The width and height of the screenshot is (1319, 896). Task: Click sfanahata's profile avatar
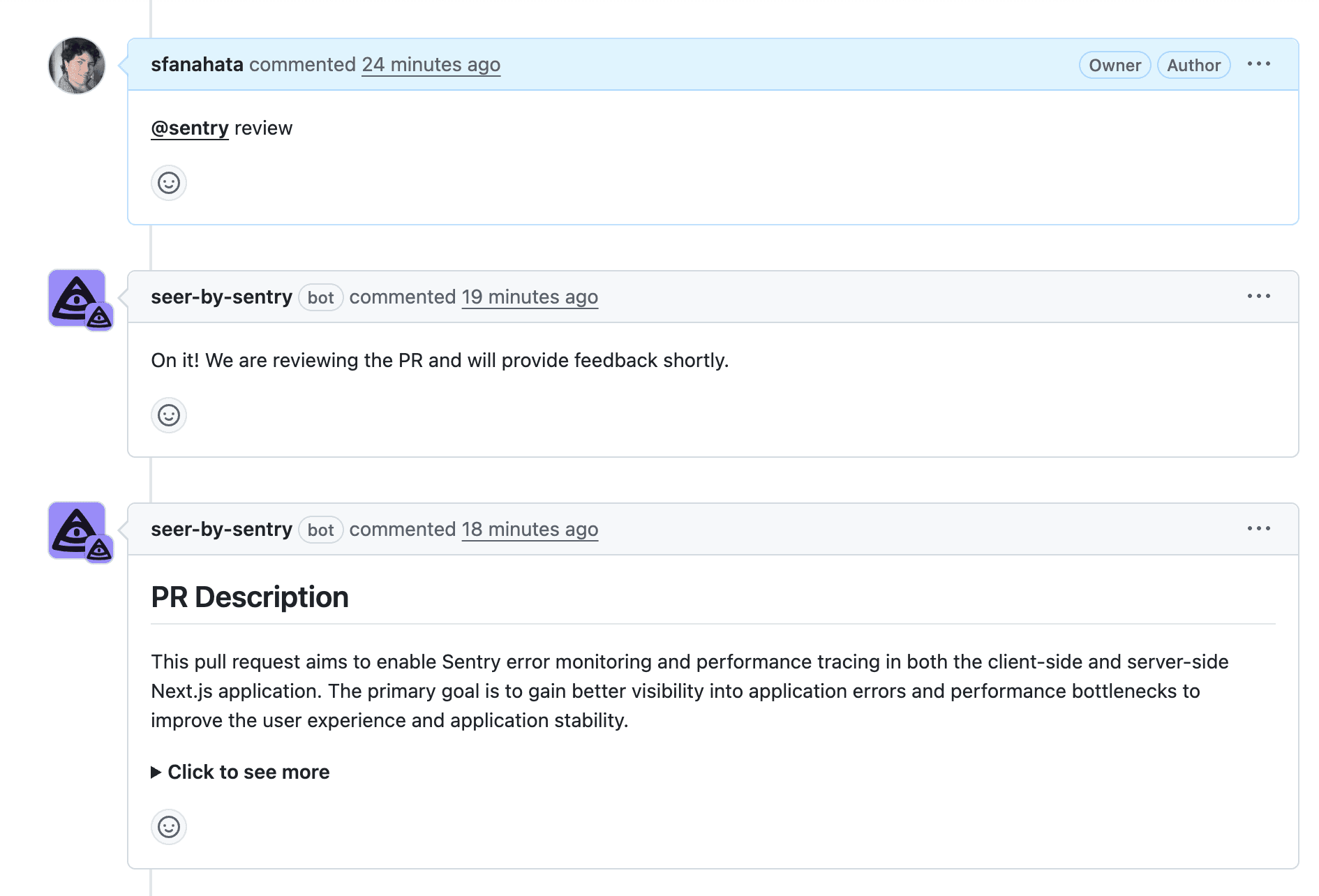[x=77, y=65]
